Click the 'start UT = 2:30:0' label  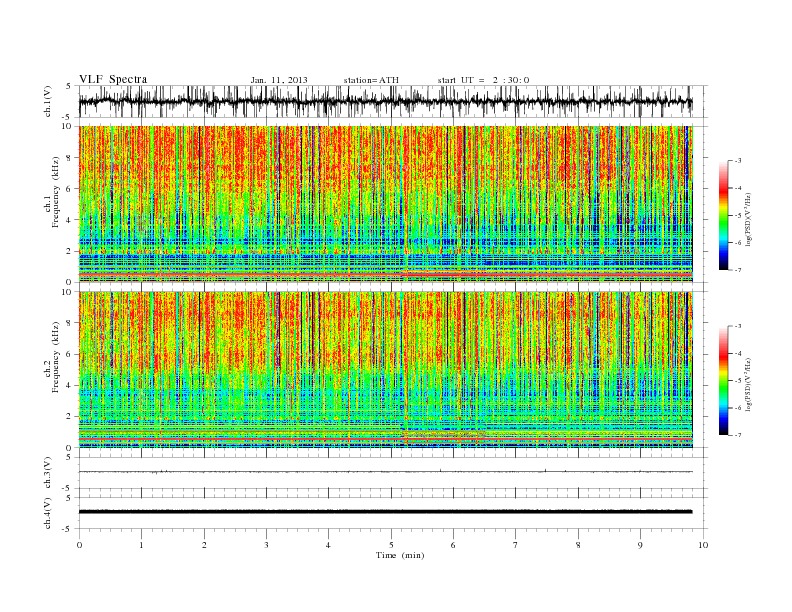coord(483,80)
